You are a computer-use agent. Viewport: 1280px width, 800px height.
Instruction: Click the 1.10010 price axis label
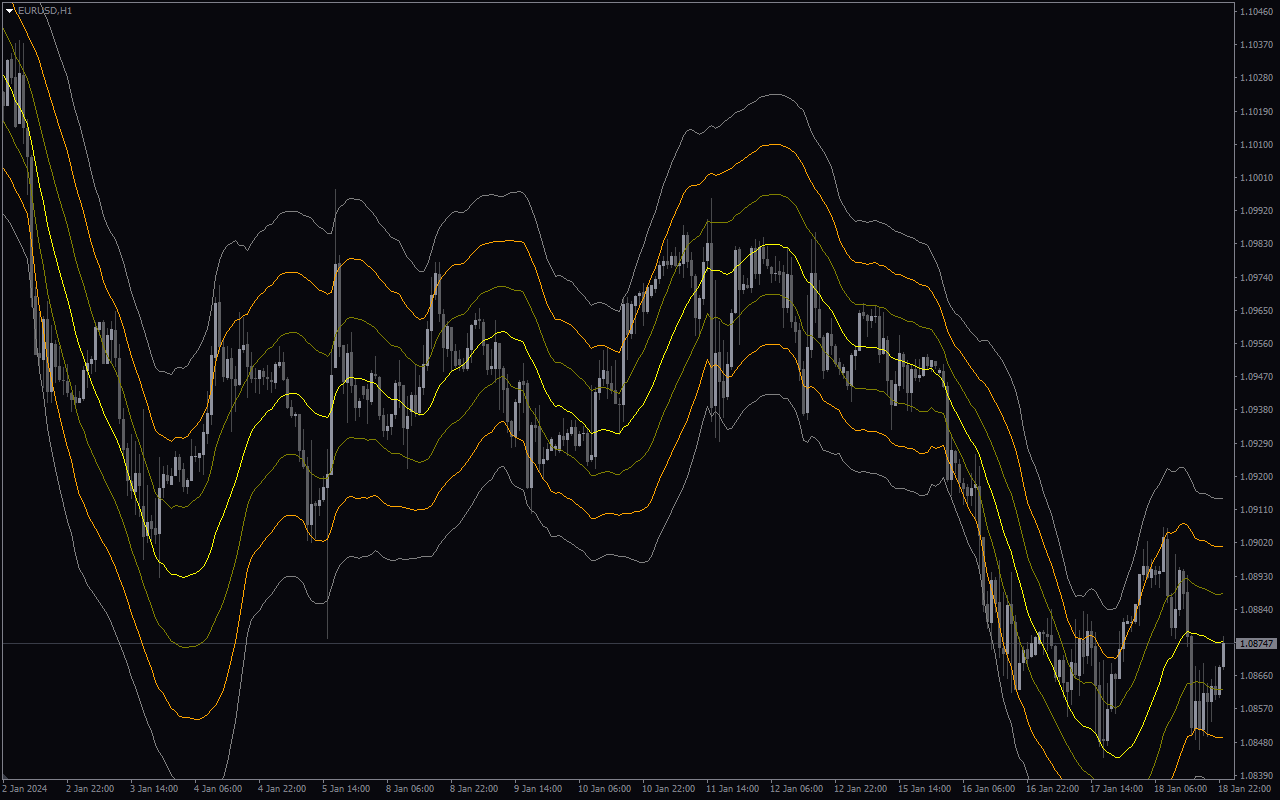[x=1256, y=178]
